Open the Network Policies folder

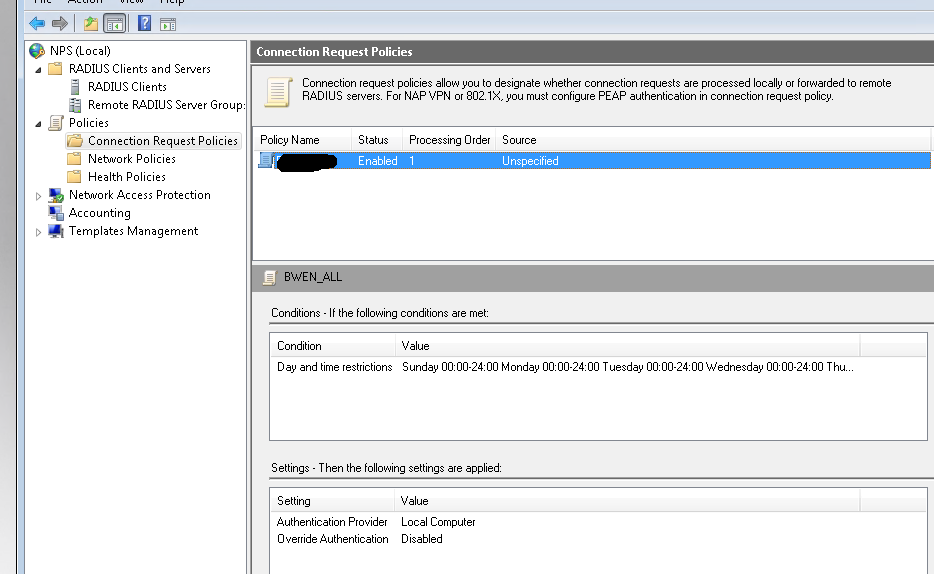coord(131,159)
